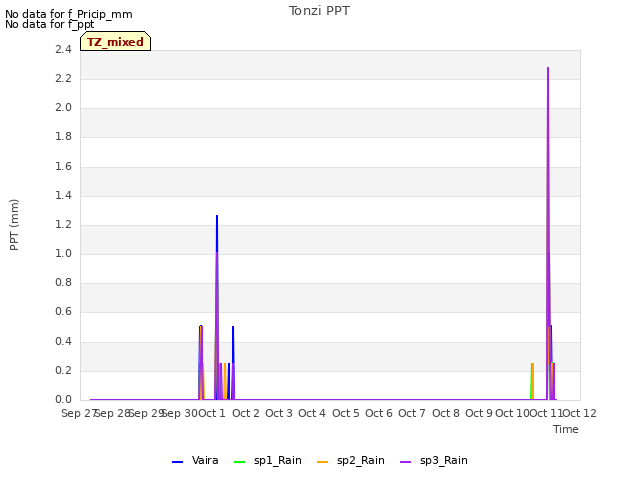This screenshot has height=480, width=640.
Task: Click the Tonzi PPT chart title
Action: point(319,11)
